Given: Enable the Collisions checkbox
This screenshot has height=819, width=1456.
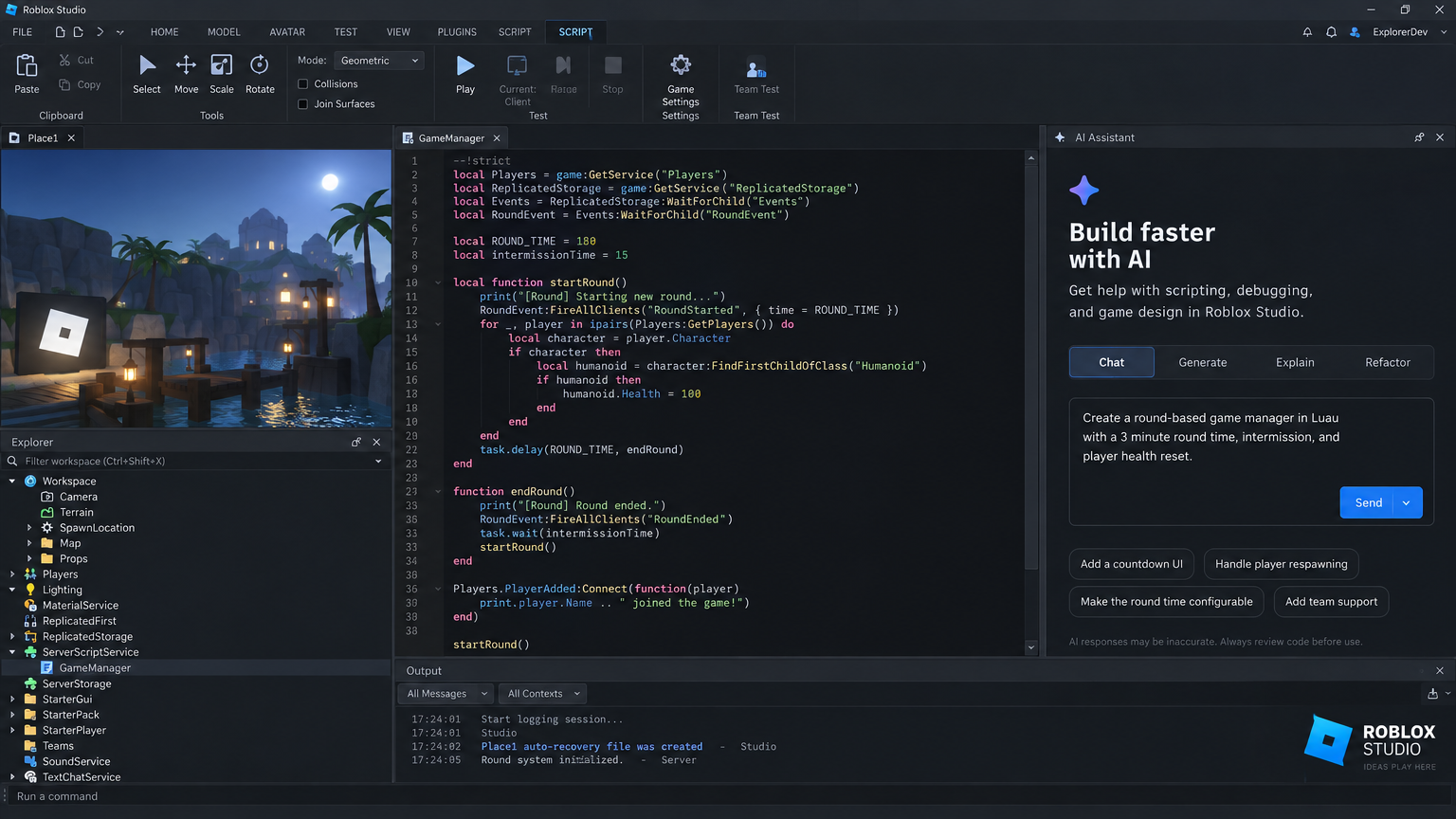Looking at the screenshot, I should point(303,83).
